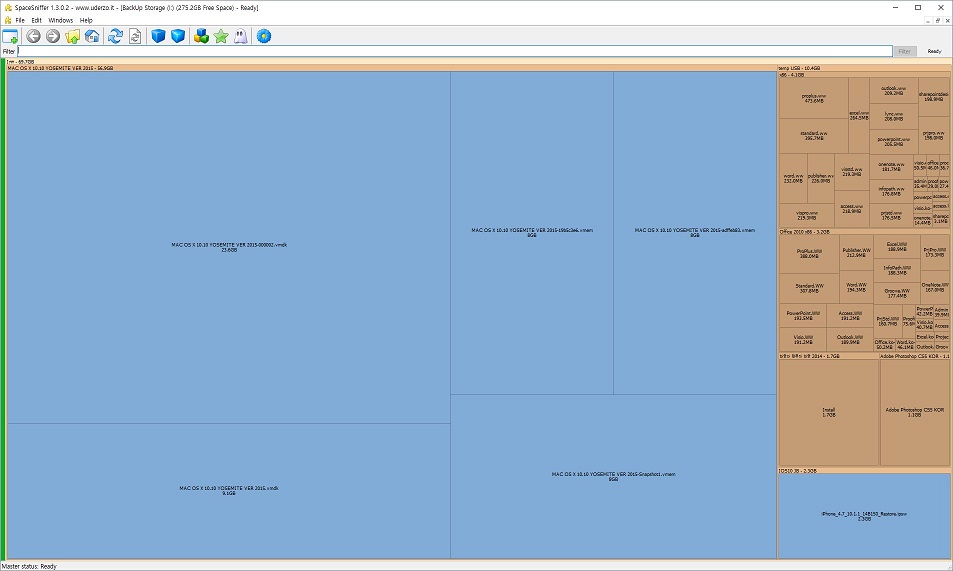The height and width of the screenshot is (571, 953).
Task: Select the YOSEMITE VER 2015.vmdk 9.1GB block
Action: pyautogui.click(x=229, y=491)
